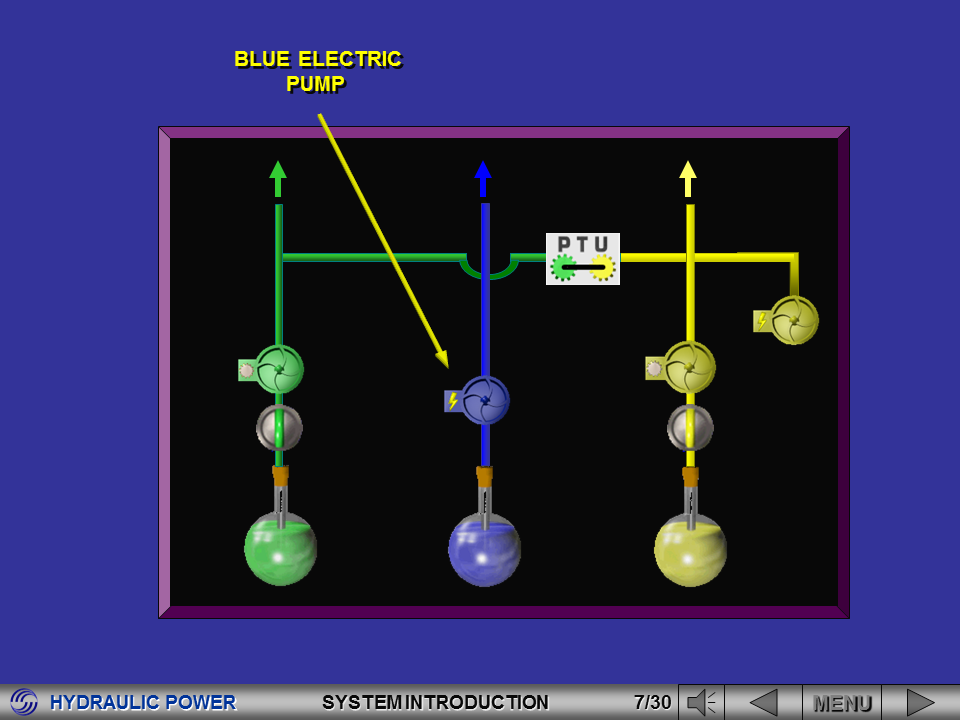960x720 pixels.
Task: Select the green engine-driven pump icon
Action: coord(278,368)
